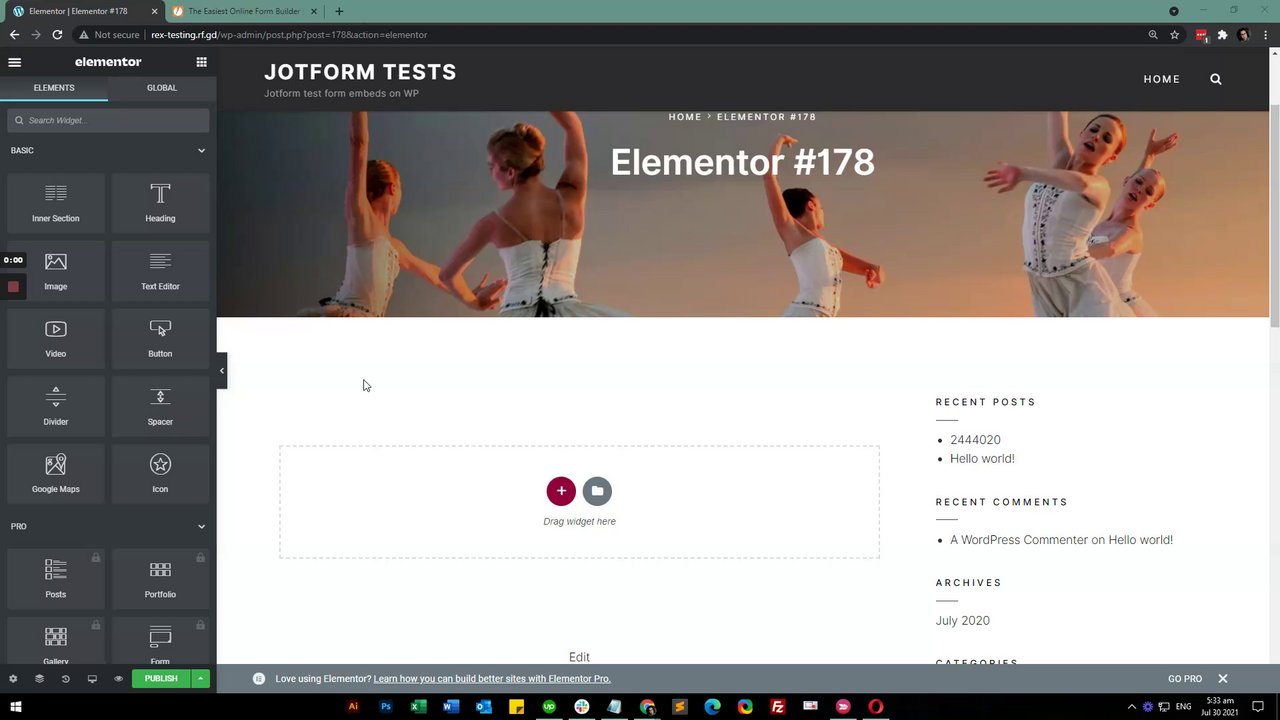Image resolution: width=1280 pixels, height=720 pixels.
Task: Select the Divider widget
Action: tap(56, 406)
